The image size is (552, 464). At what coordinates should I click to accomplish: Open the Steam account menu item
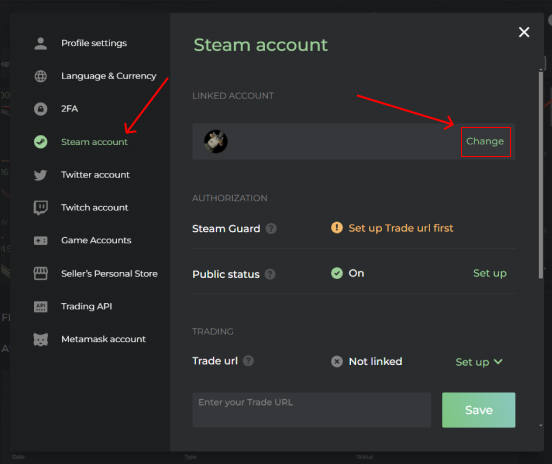coord(94,142)
